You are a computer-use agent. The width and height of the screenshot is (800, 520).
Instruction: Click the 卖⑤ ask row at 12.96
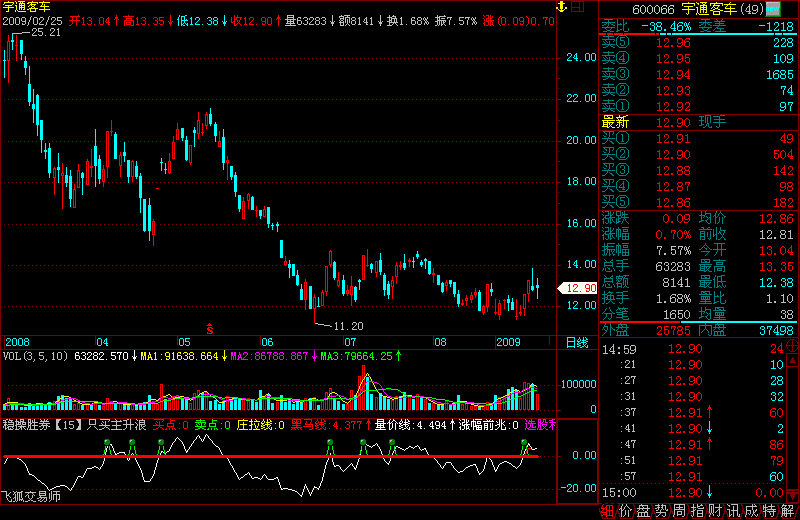click(697, 42)
